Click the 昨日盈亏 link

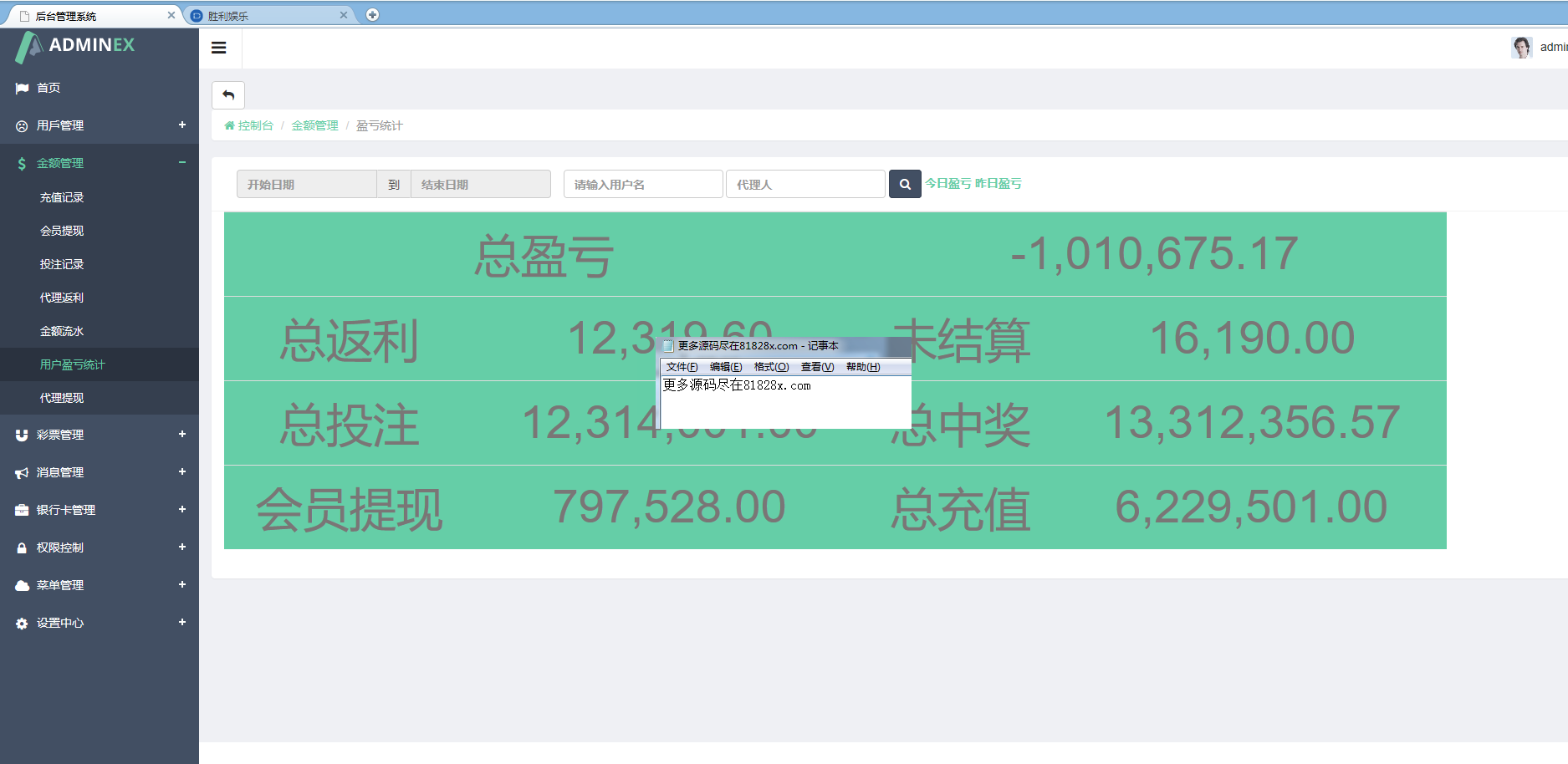pyautogui.click(x=998, y=183)
